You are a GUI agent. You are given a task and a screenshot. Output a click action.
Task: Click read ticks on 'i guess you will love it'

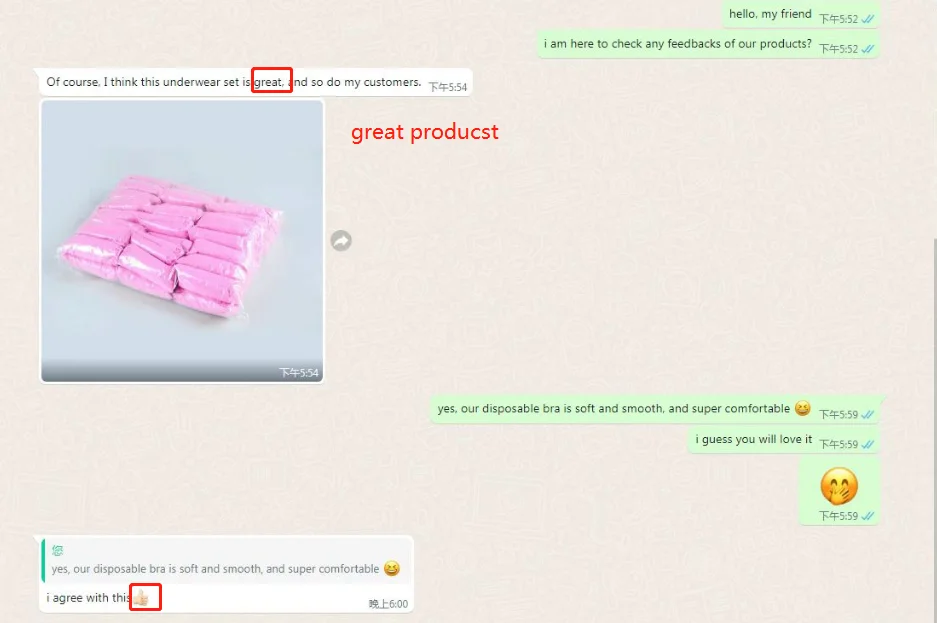(868, 444)
